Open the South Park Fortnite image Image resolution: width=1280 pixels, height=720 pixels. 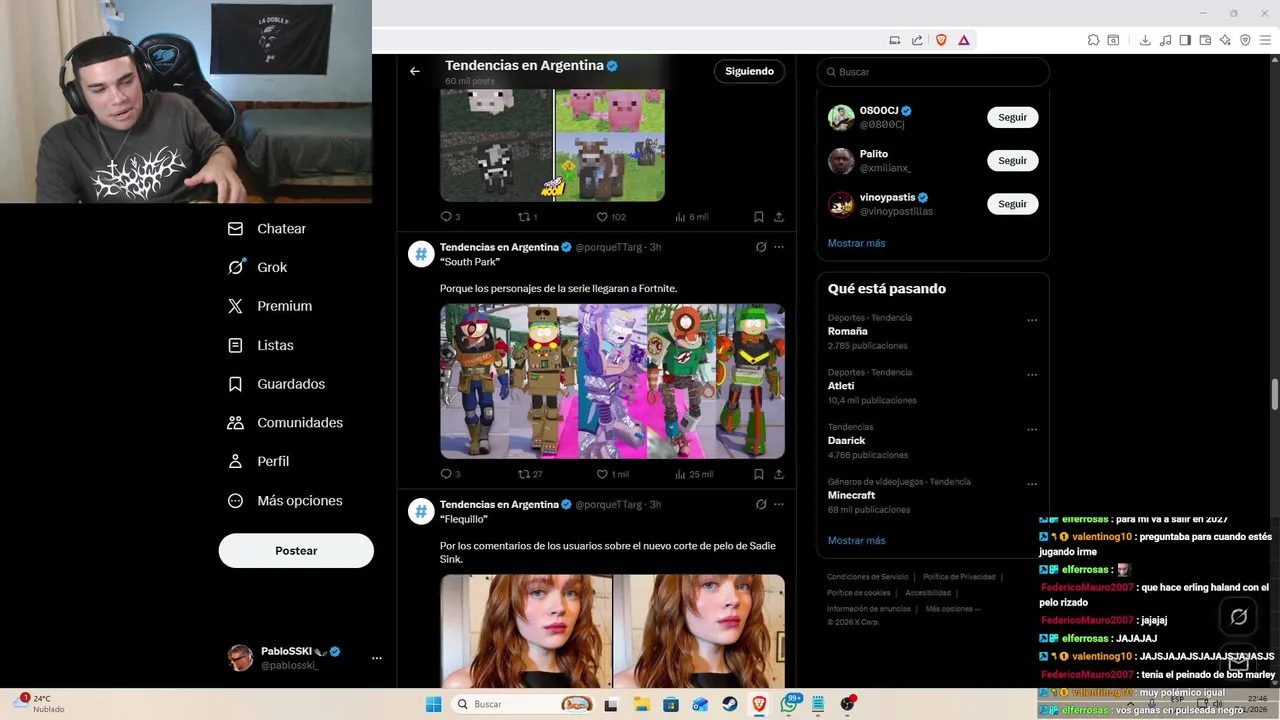[x=612, y=381]
